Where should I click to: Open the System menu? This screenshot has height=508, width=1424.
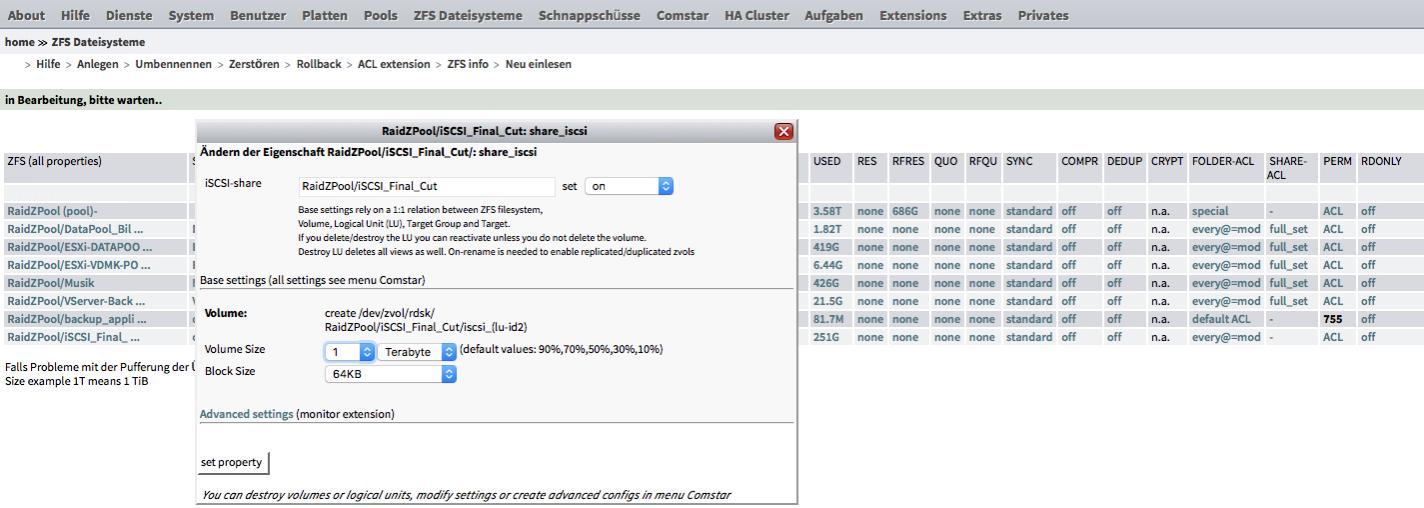[x=191, y=15]
